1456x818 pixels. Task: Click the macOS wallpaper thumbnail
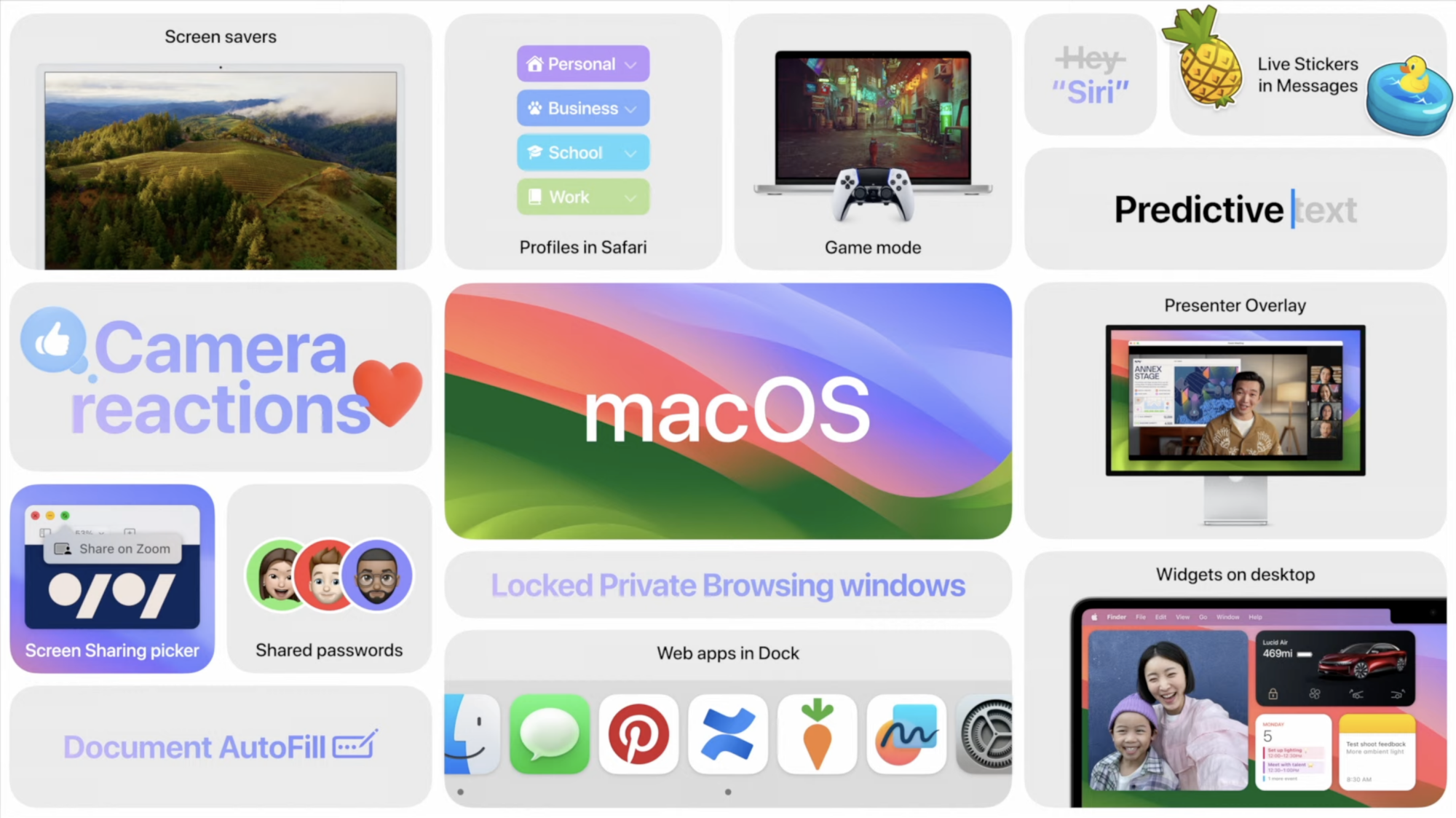pyautogui.click(x=728, y=411)
